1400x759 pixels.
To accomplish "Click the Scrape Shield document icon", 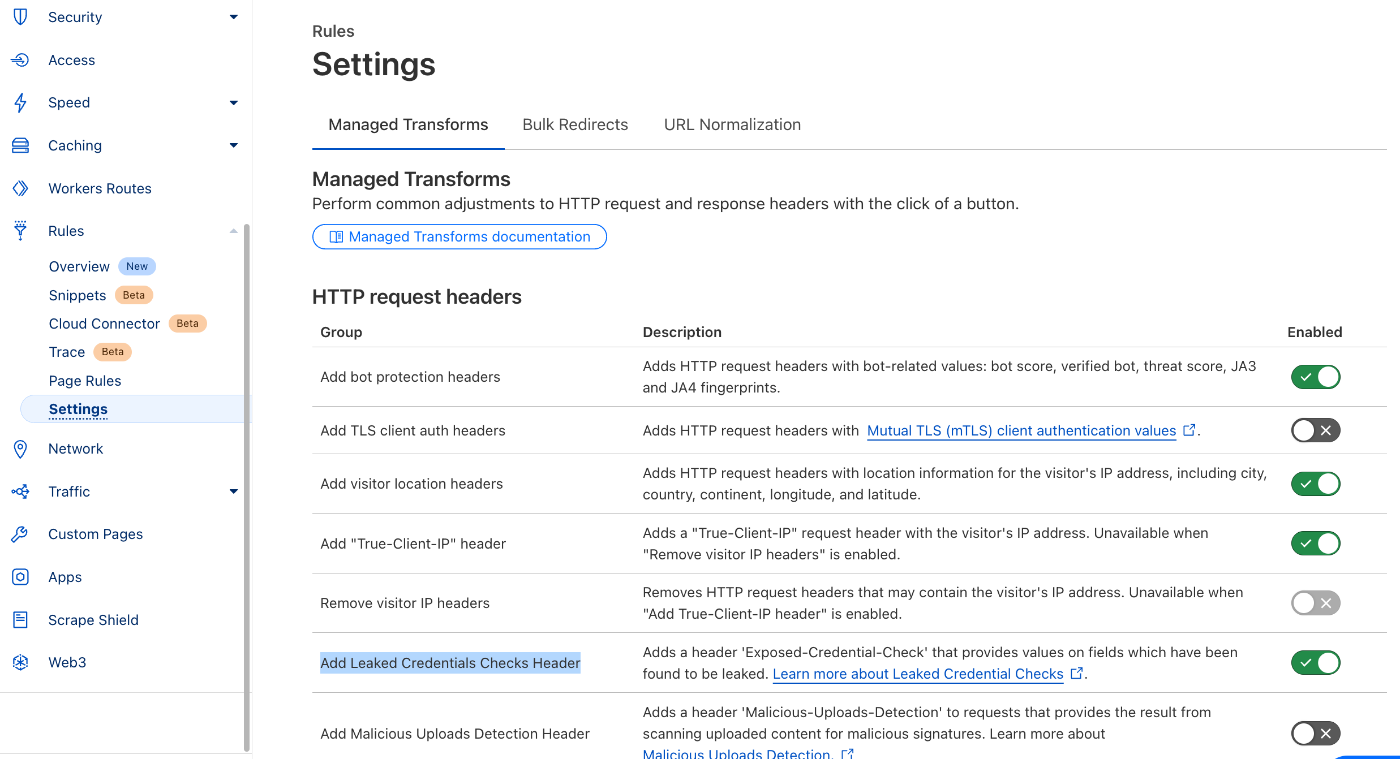I will [x=20, y=620].
